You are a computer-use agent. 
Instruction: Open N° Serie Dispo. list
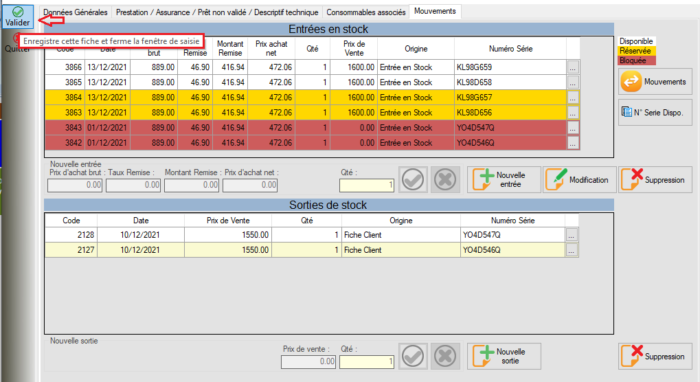655,112
